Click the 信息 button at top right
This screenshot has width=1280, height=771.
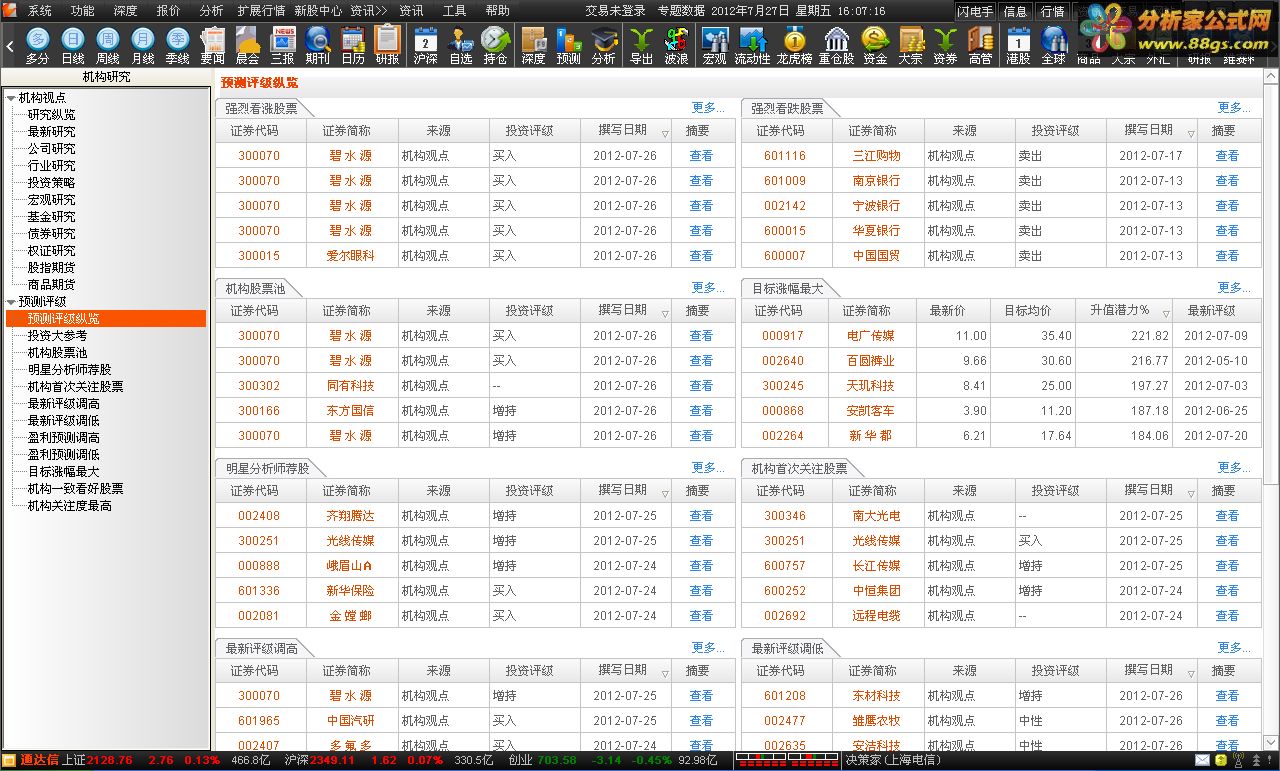tap(1015, 11)
